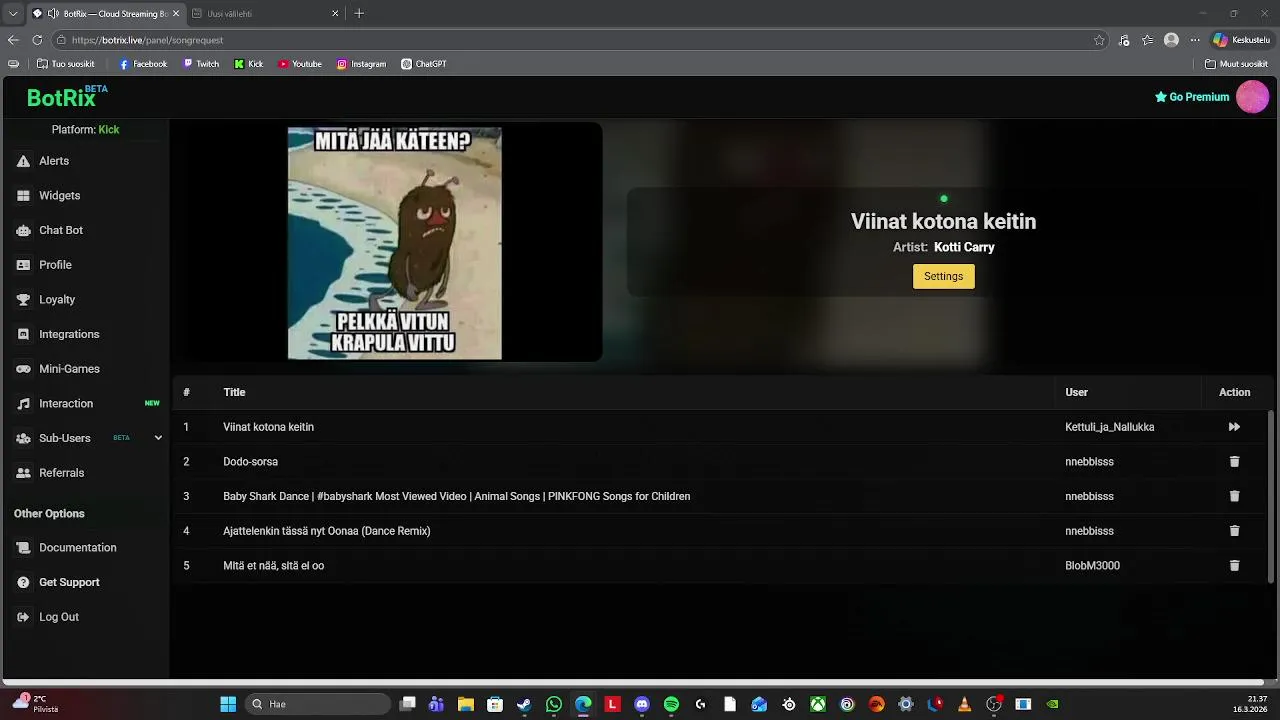Go to Chat Bot settings
Screen dimensions: 1280x720
coord(61,230)
